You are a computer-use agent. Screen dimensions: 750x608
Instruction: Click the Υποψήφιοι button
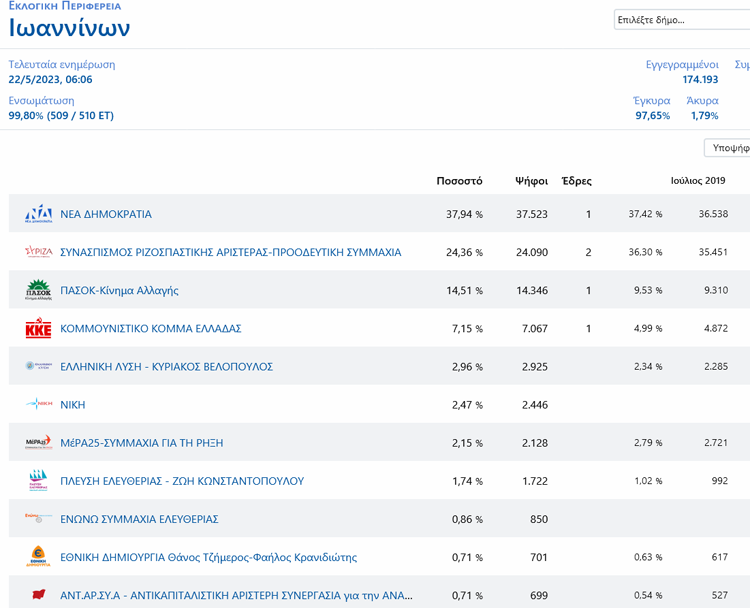[x=728, y=148]
